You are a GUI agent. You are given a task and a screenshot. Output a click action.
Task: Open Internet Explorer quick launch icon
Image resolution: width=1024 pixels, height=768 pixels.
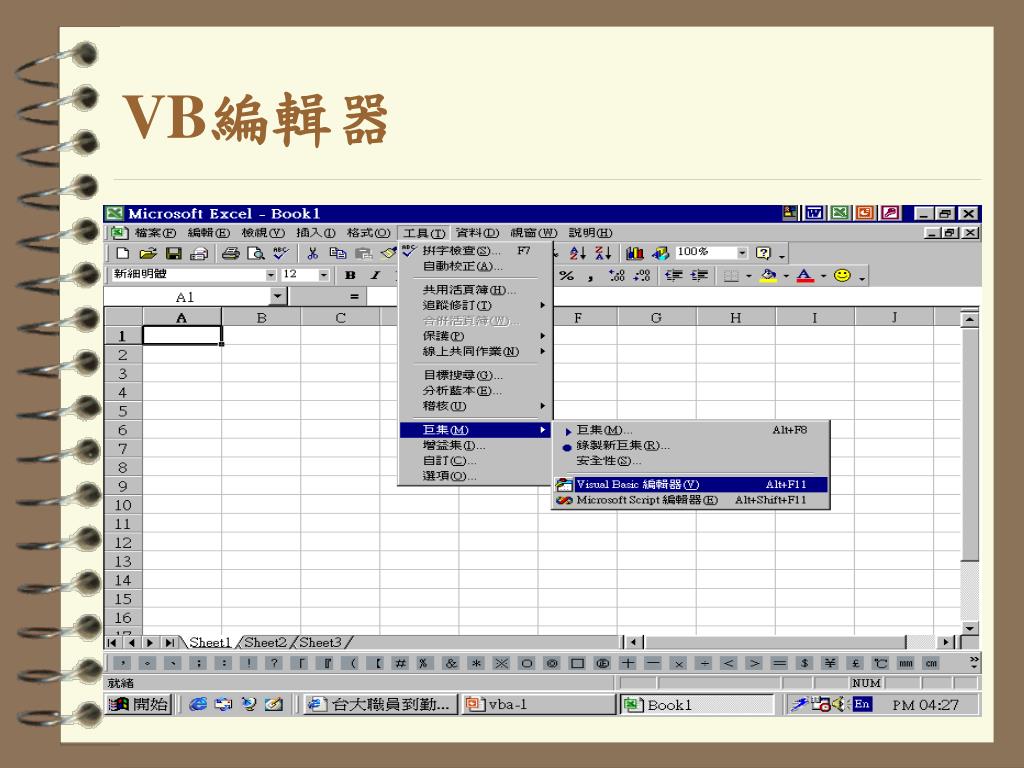click(x=198, y=704)
